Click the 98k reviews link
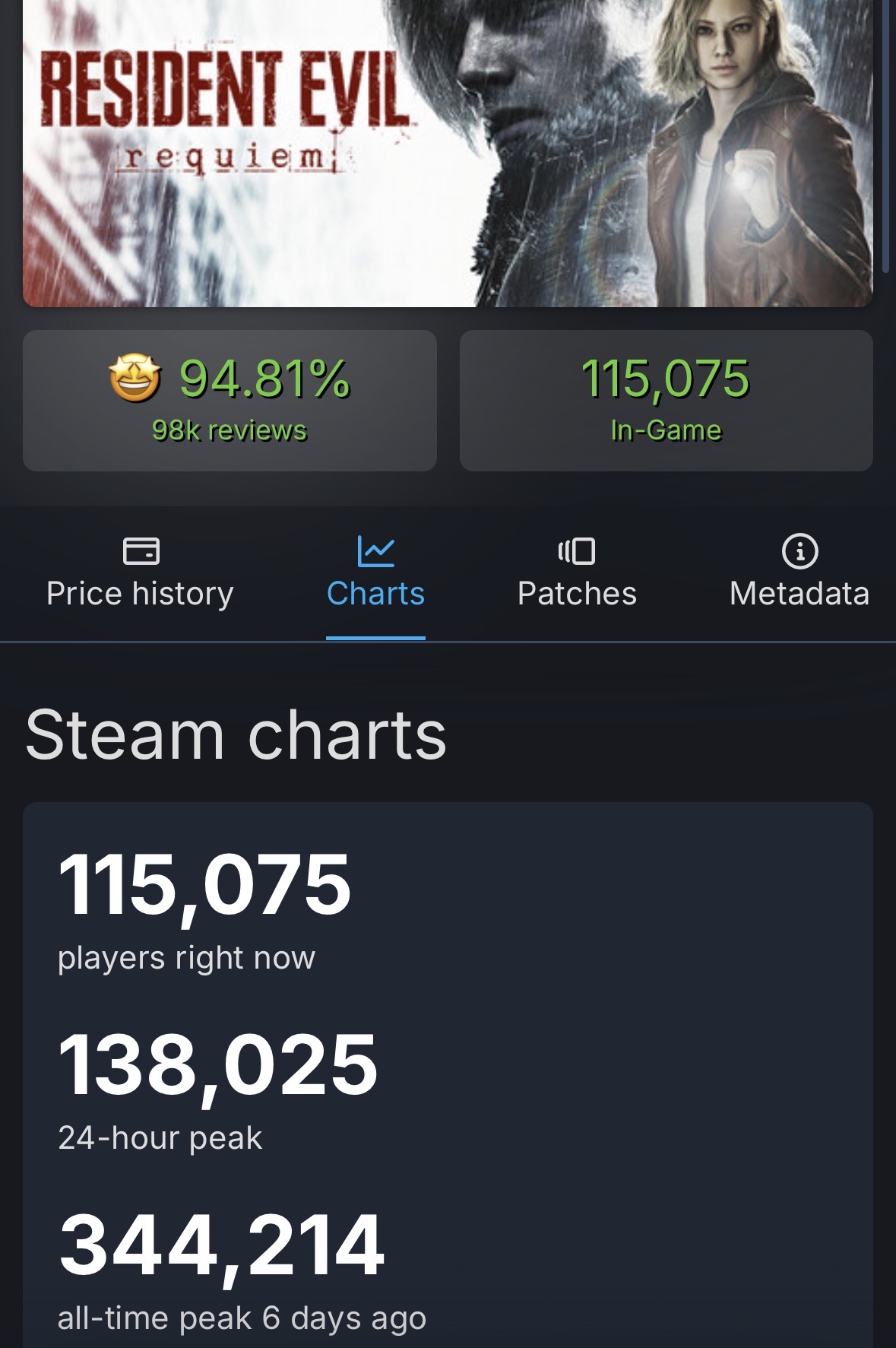The height and width of the screenshot is (1348, 896). 229,430
